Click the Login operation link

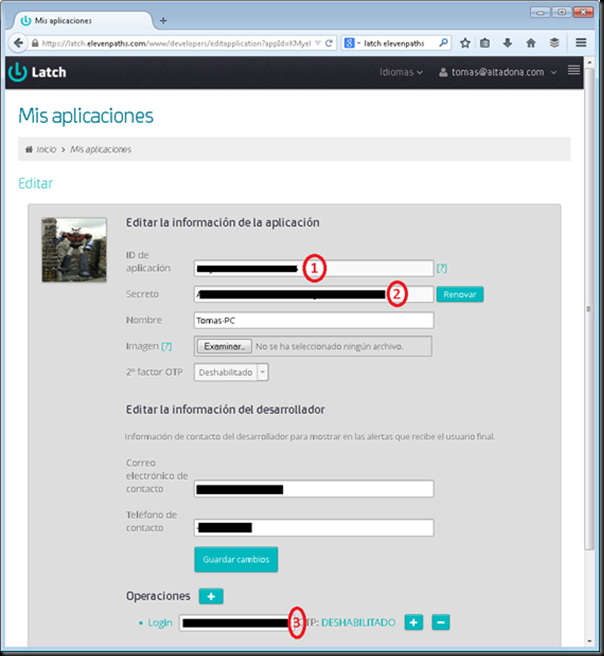[160, 623]
